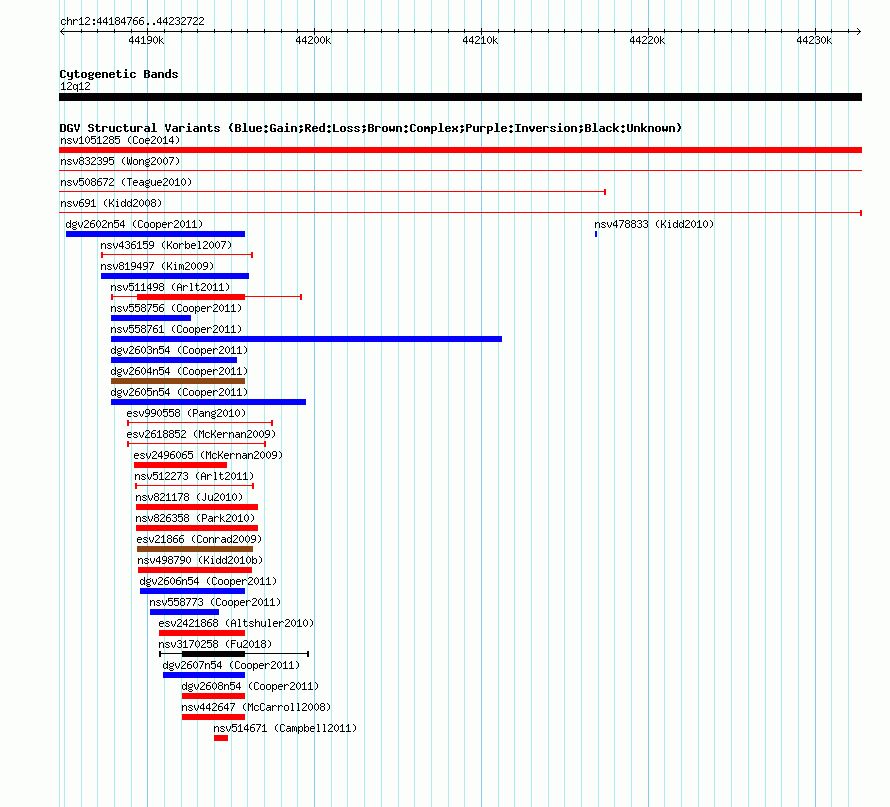Open dgv2607n54 (Cooper2011) label
890x807 pixels.
click(x=231, y=665)
